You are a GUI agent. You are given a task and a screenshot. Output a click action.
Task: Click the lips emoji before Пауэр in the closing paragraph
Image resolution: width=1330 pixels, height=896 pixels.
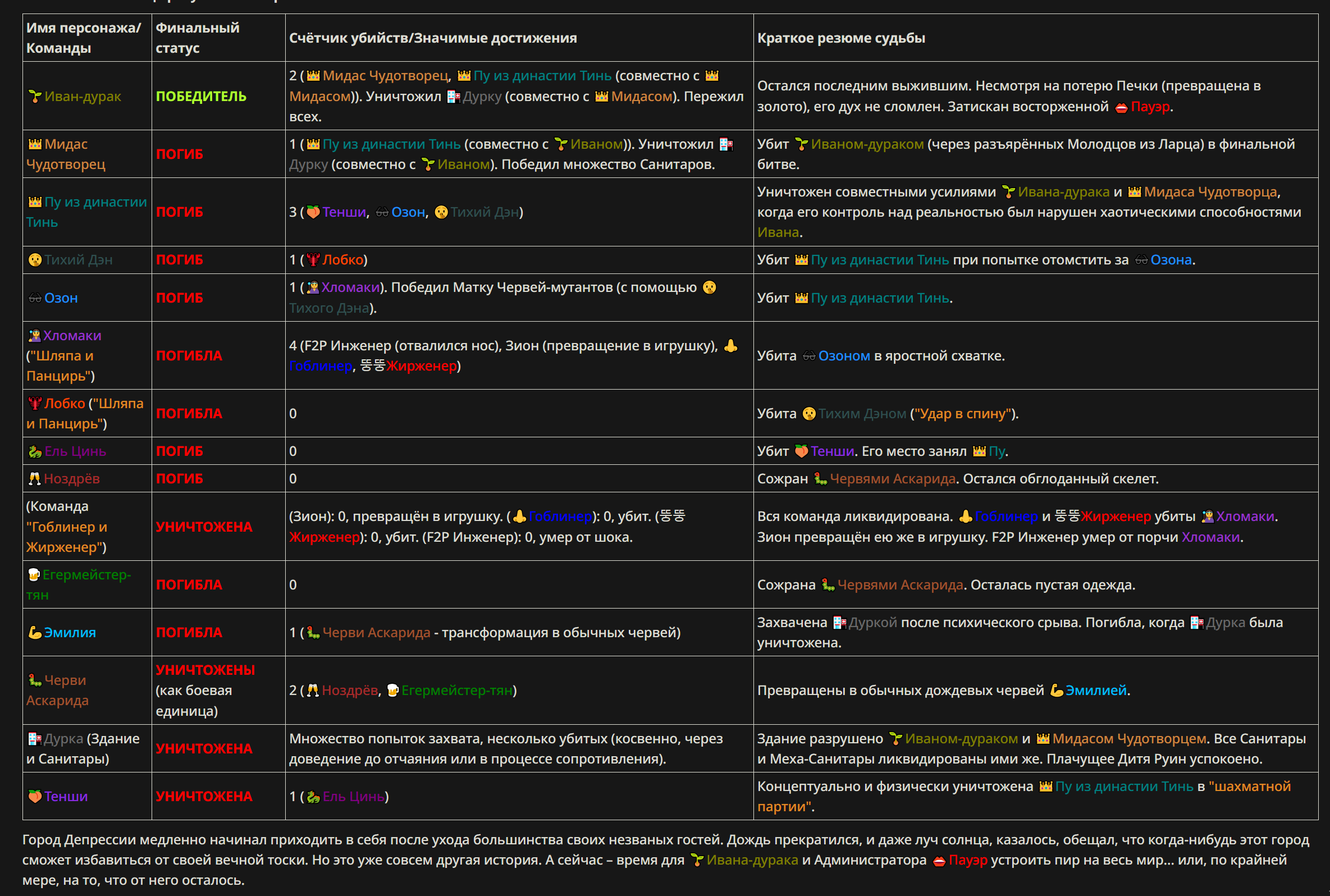939,861
